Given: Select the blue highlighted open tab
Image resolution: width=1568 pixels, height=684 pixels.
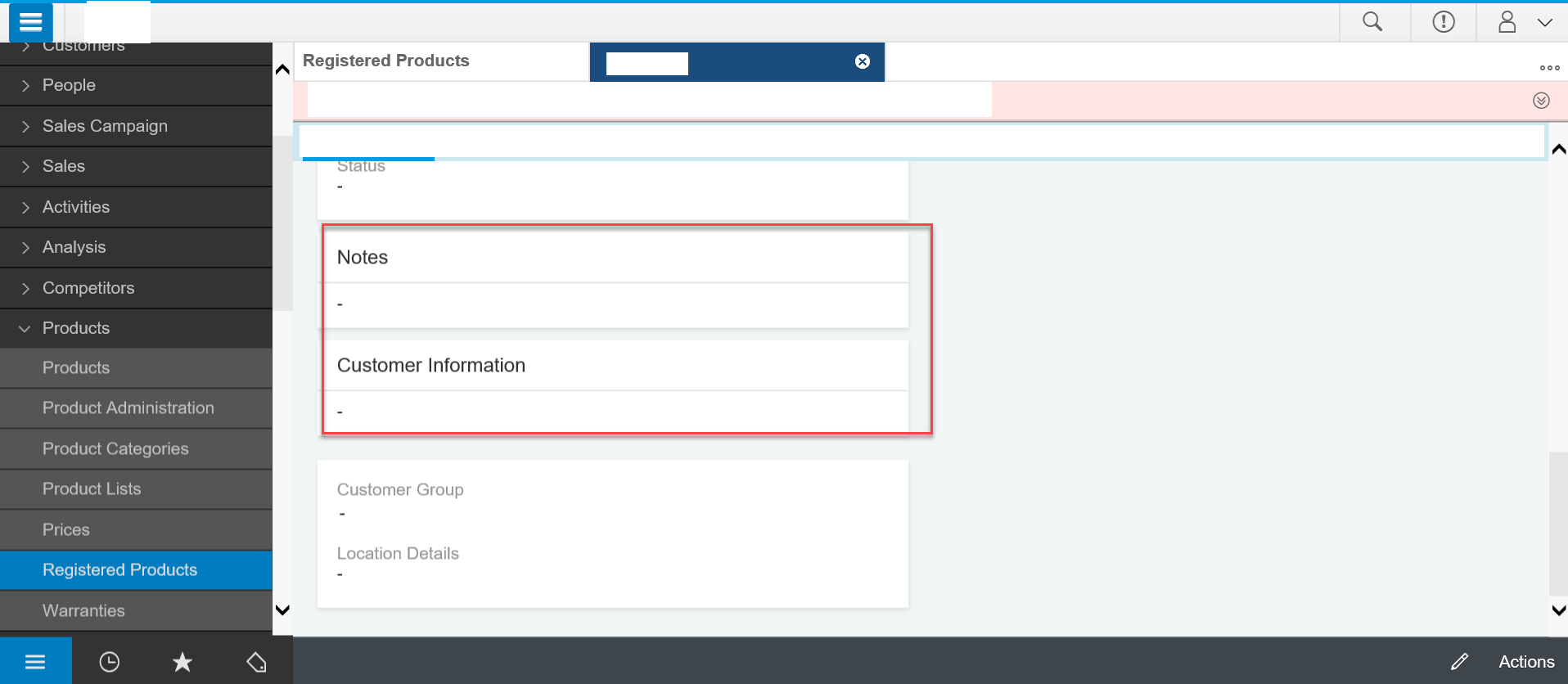Looking at the screenshot, I should (x=737, y=62).
